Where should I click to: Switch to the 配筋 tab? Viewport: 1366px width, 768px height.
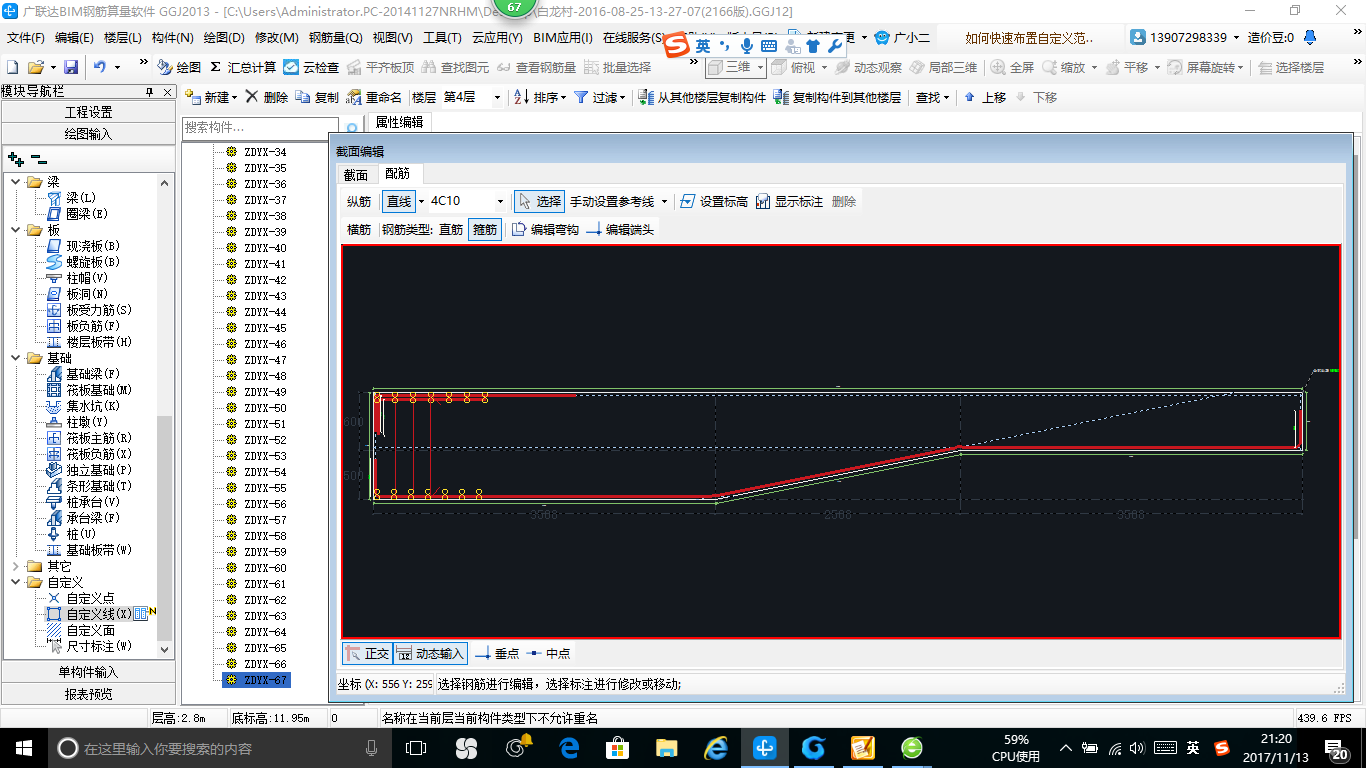tap(397, 174)
